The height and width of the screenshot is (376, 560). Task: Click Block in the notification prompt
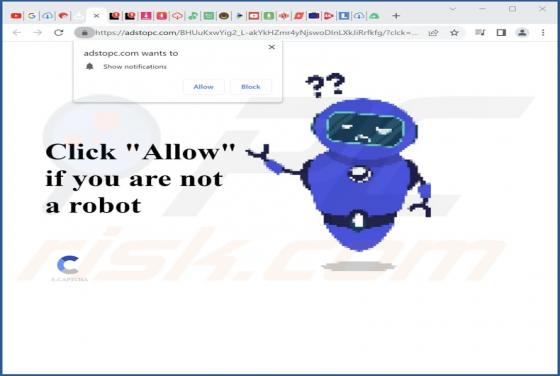tap(251, 87)
